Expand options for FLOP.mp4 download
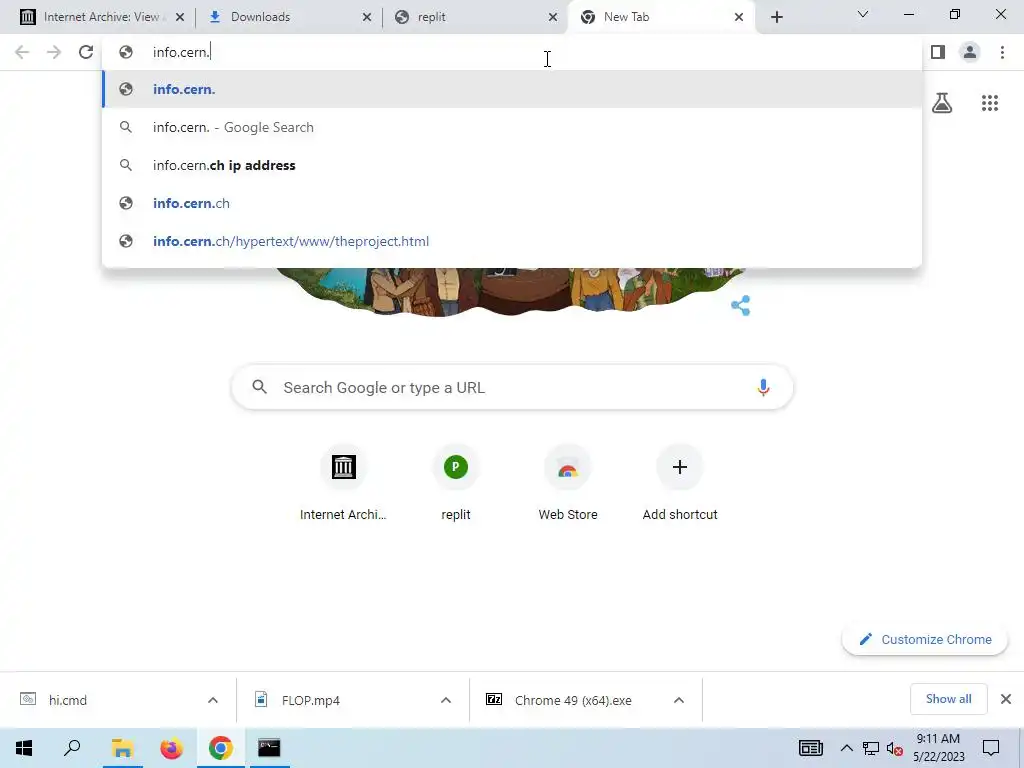The width and height of the screenshot is (1024, 768). [446, 700]
